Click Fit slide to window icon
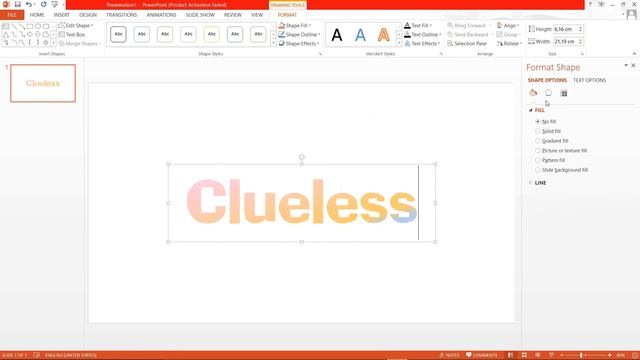640x360 pixels. click(x=635, y=355)
